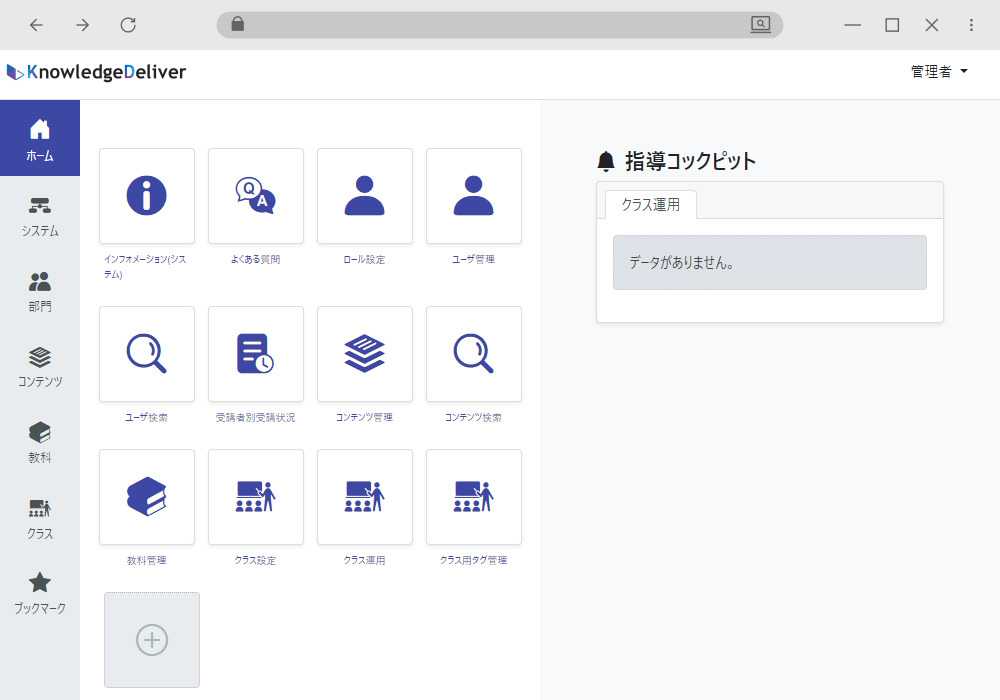This screenshot has width=1000, height=700.
Task: Open the クラス用タグ管理 tile
Action: click(474, 497)
